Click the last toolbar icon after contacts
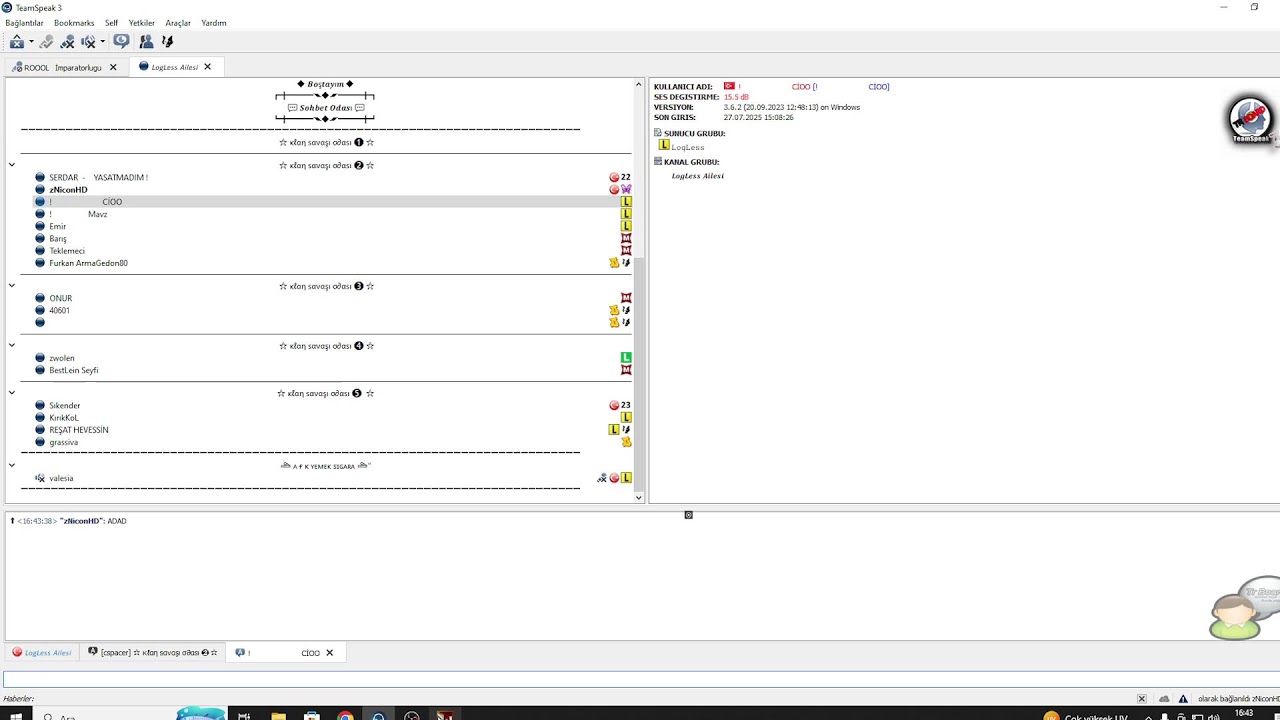This screenshot has width=1280, height=720. point(167,41)
